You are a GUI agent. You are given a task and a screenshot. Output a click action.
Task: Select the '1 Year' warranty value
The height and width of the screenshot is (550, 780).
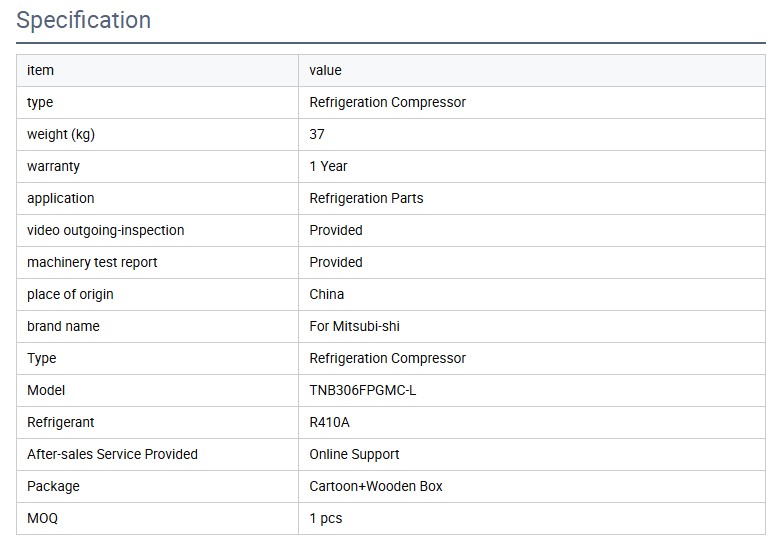click(328, 166)
